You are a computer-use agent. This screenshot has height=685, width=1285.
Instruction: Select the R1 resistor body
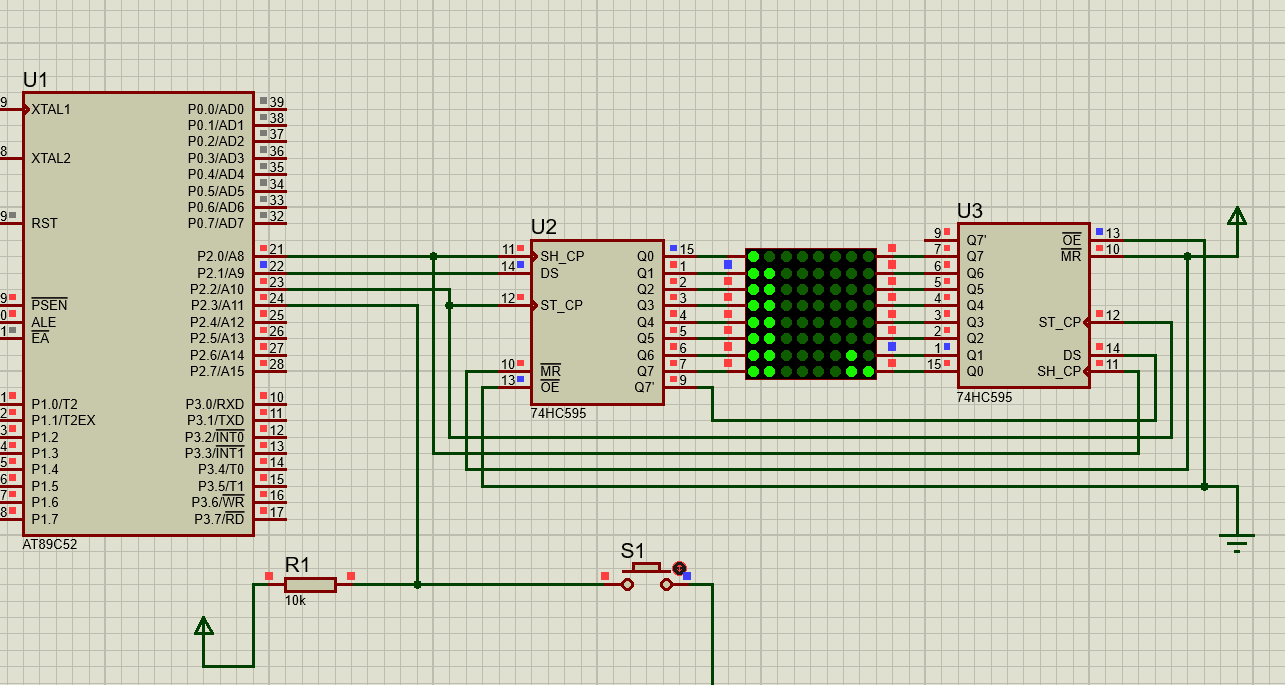310,584
